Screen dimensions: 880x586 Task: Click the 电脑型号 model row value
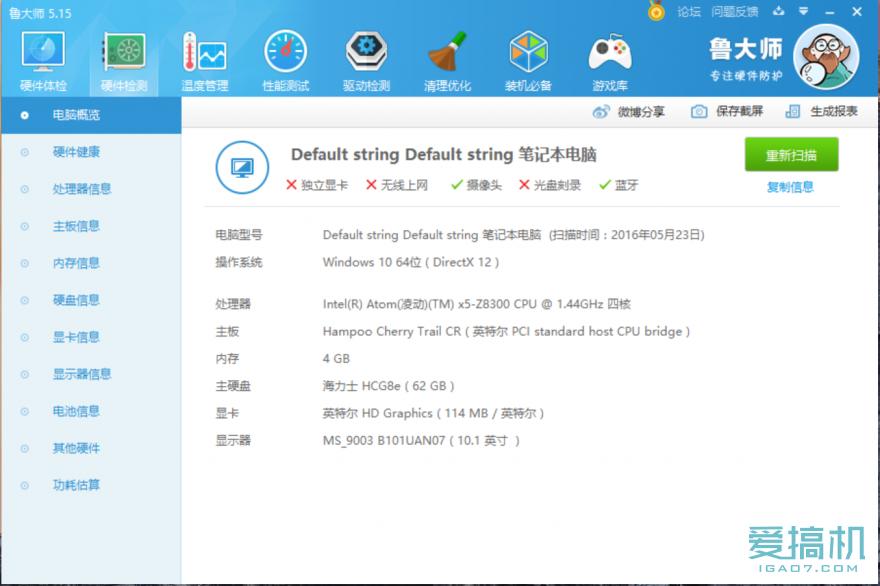(513, 235)
